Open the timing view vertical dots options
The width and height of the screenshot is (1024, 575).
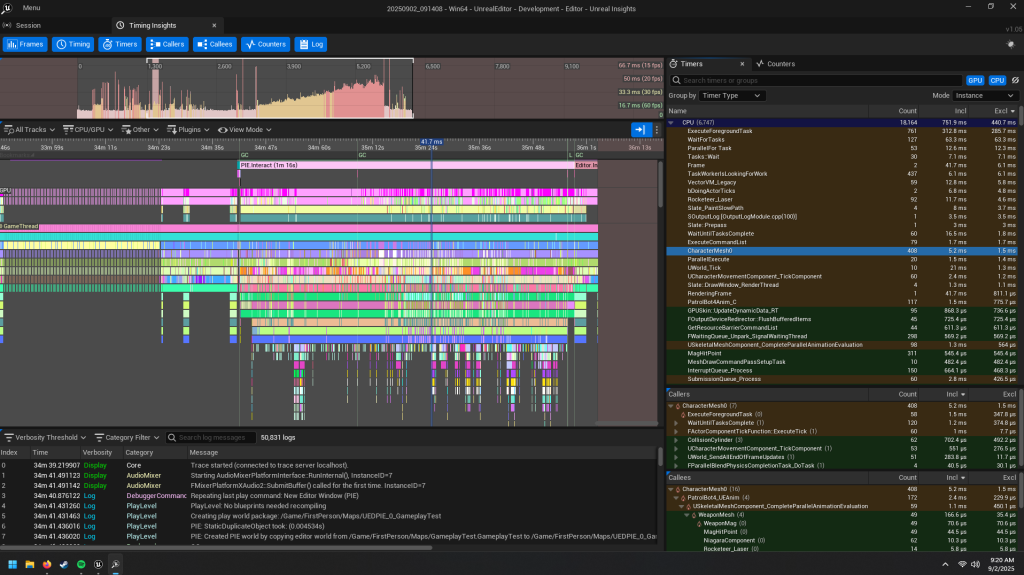pyautogui.click(x=657, y=129)
